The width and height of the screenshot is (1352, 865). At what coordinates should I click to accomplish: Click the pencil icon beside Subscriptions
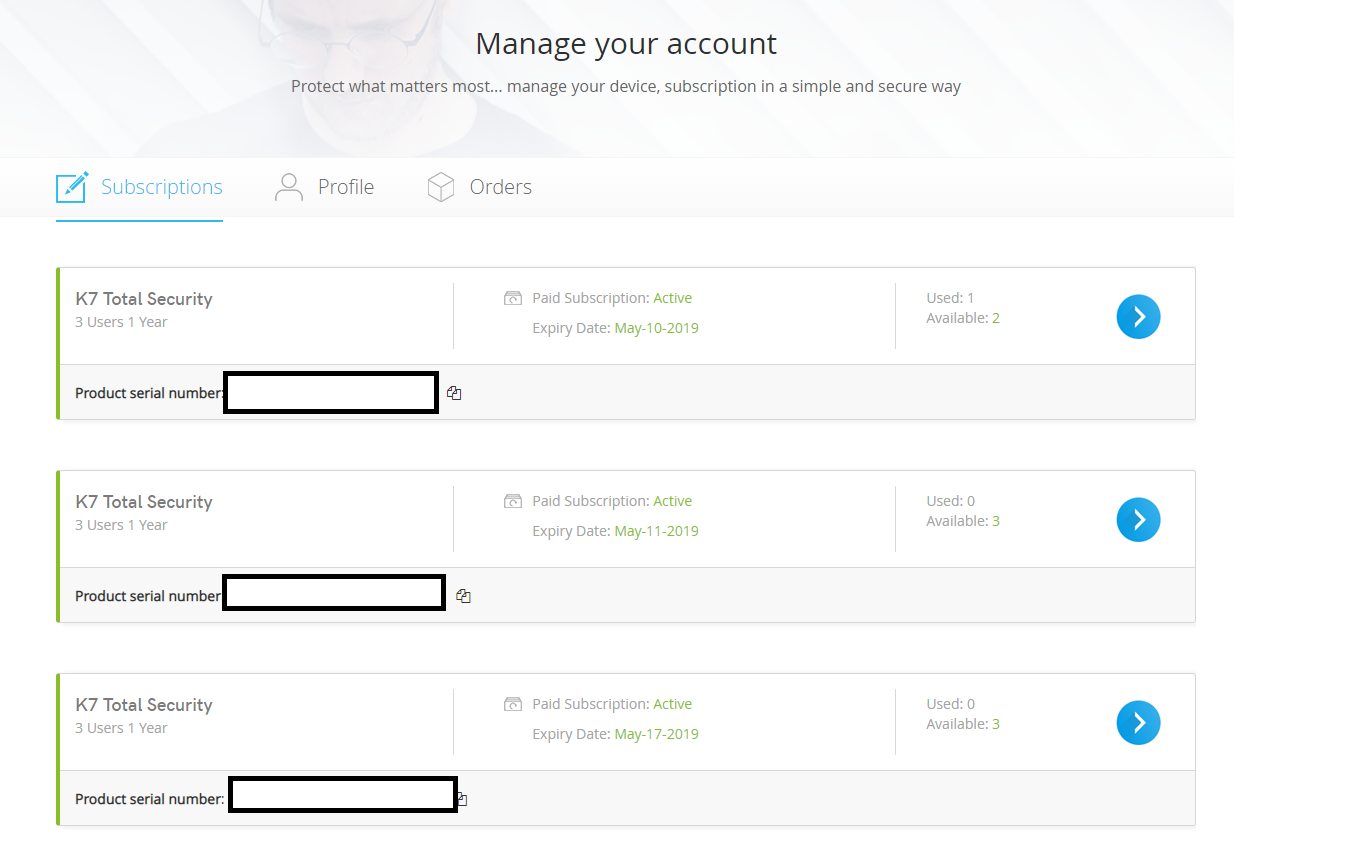[x=72, y=187]
